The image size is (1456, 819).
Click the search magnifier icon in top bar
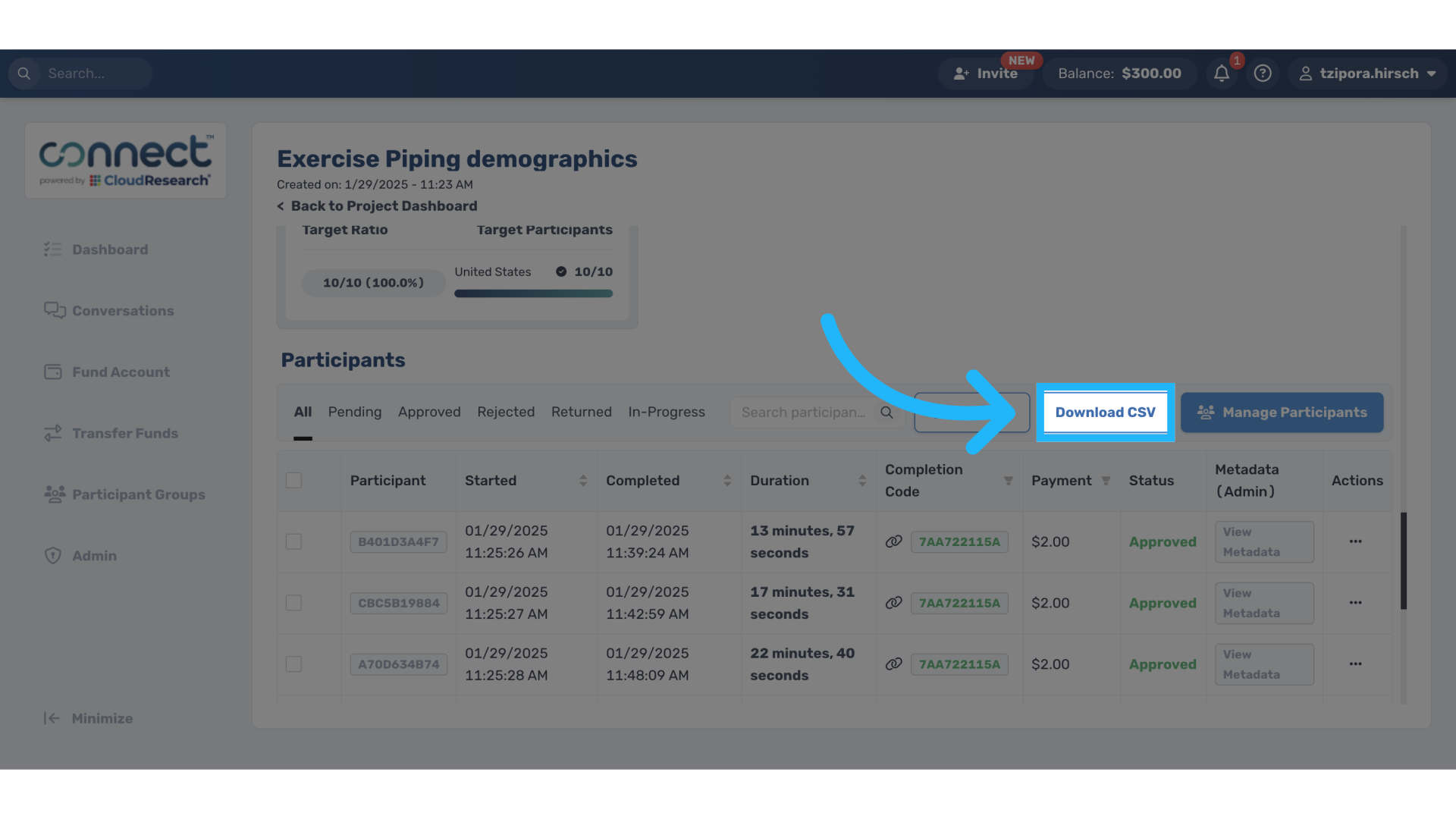pyautogui.click(x=24, y=74)
